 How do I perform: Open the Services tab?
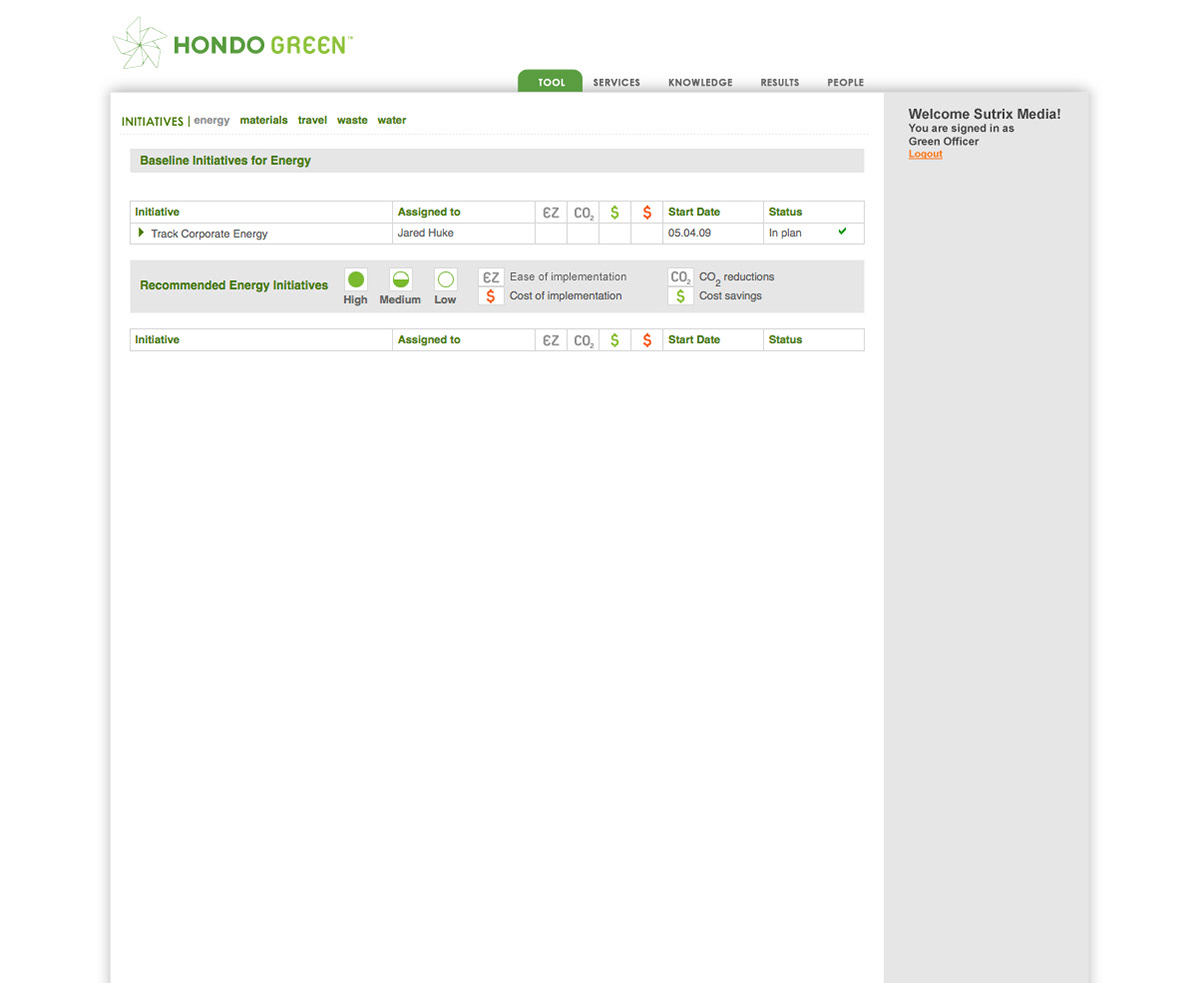pos(616,83)
